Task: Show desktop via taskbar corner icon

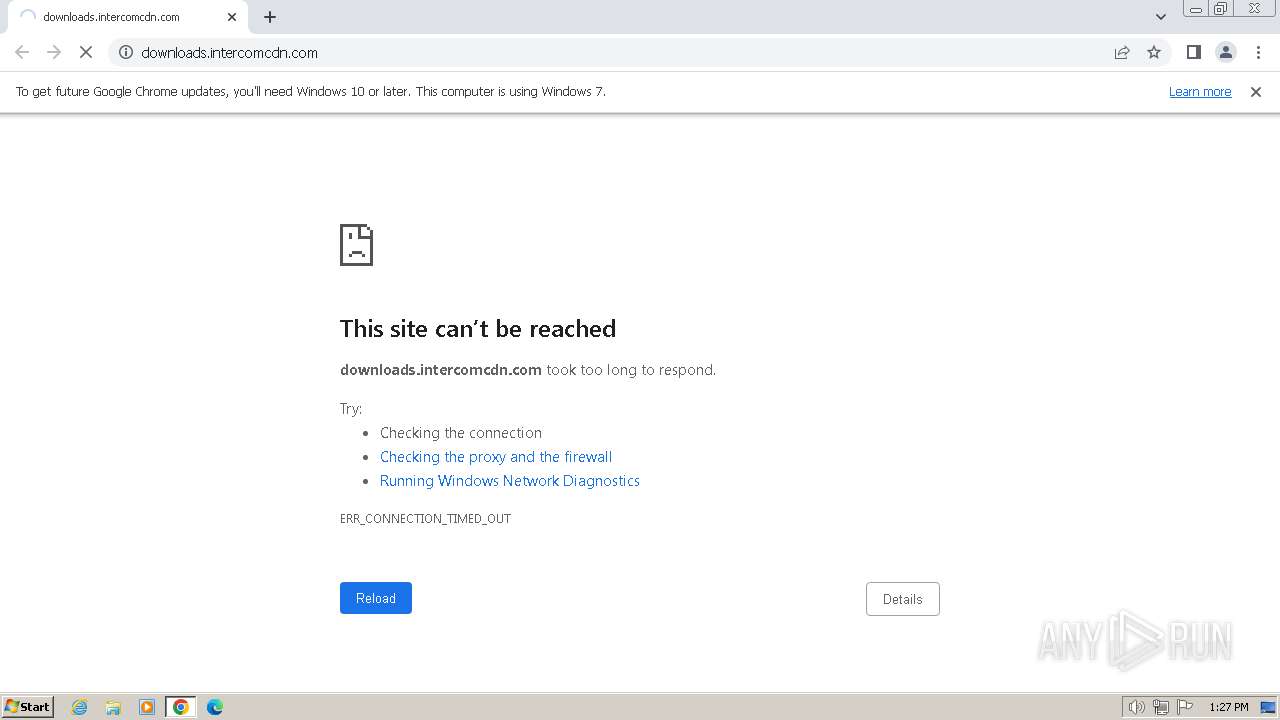Action: [x=1269, y=707]
